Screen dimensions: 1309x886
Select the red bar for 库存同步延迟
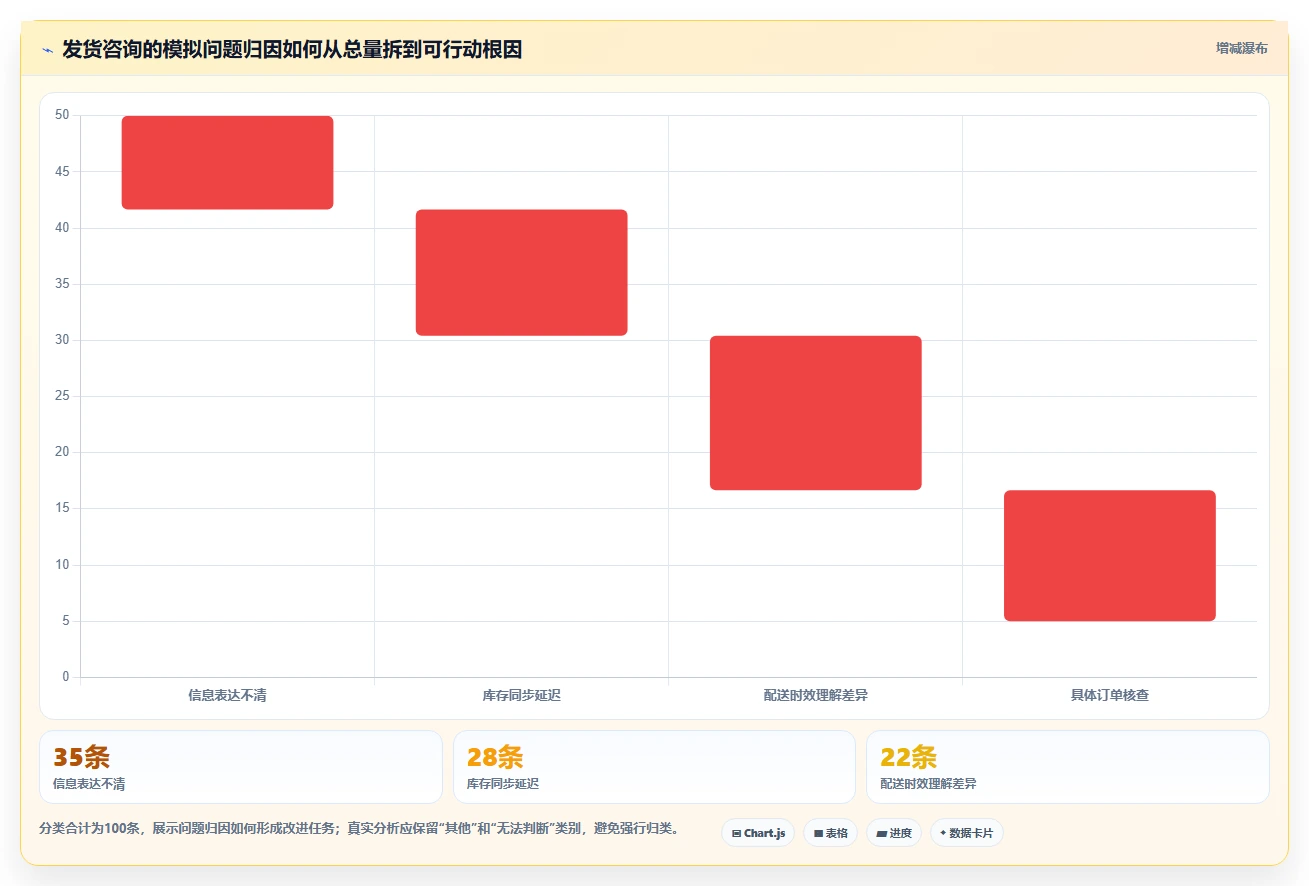521,273
